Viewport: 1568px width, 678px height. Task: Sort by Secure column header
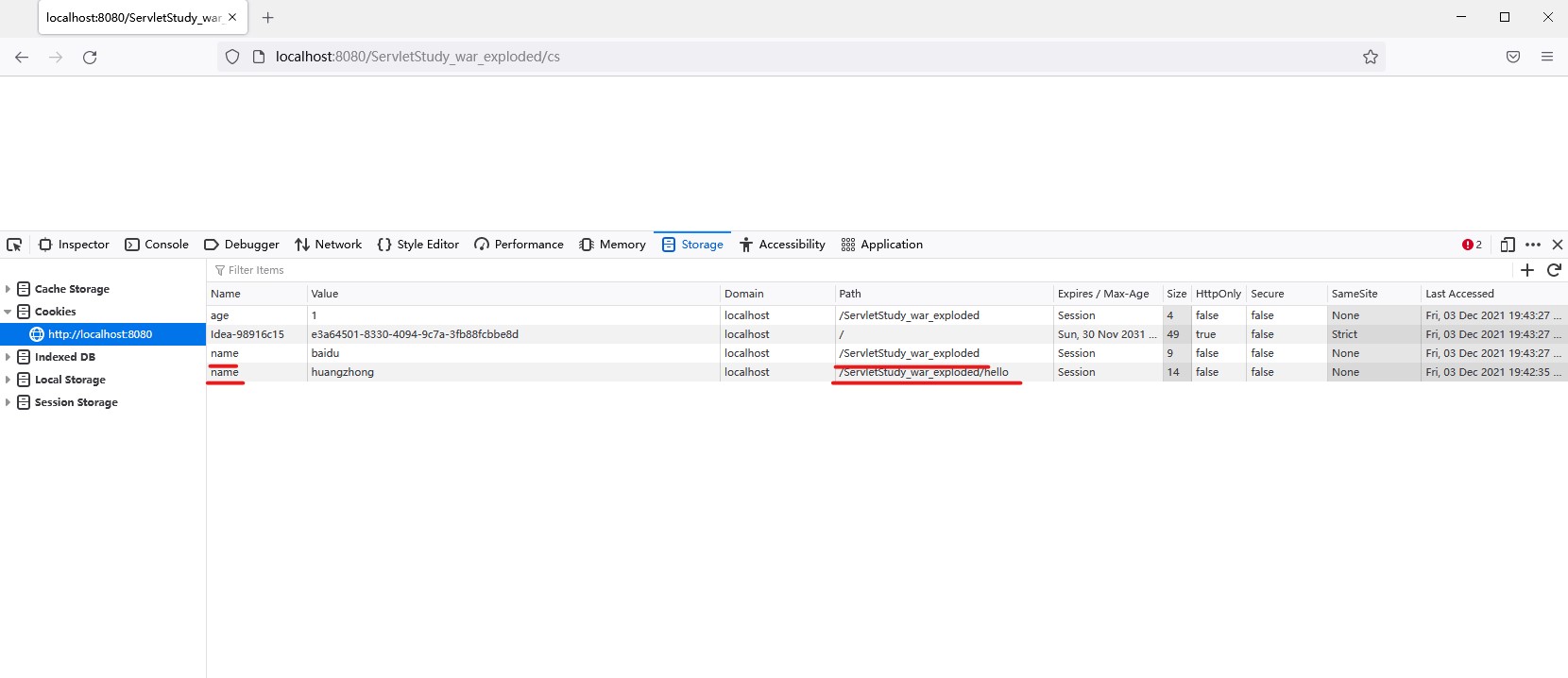pyautogui.click(x=1287, y=294)
